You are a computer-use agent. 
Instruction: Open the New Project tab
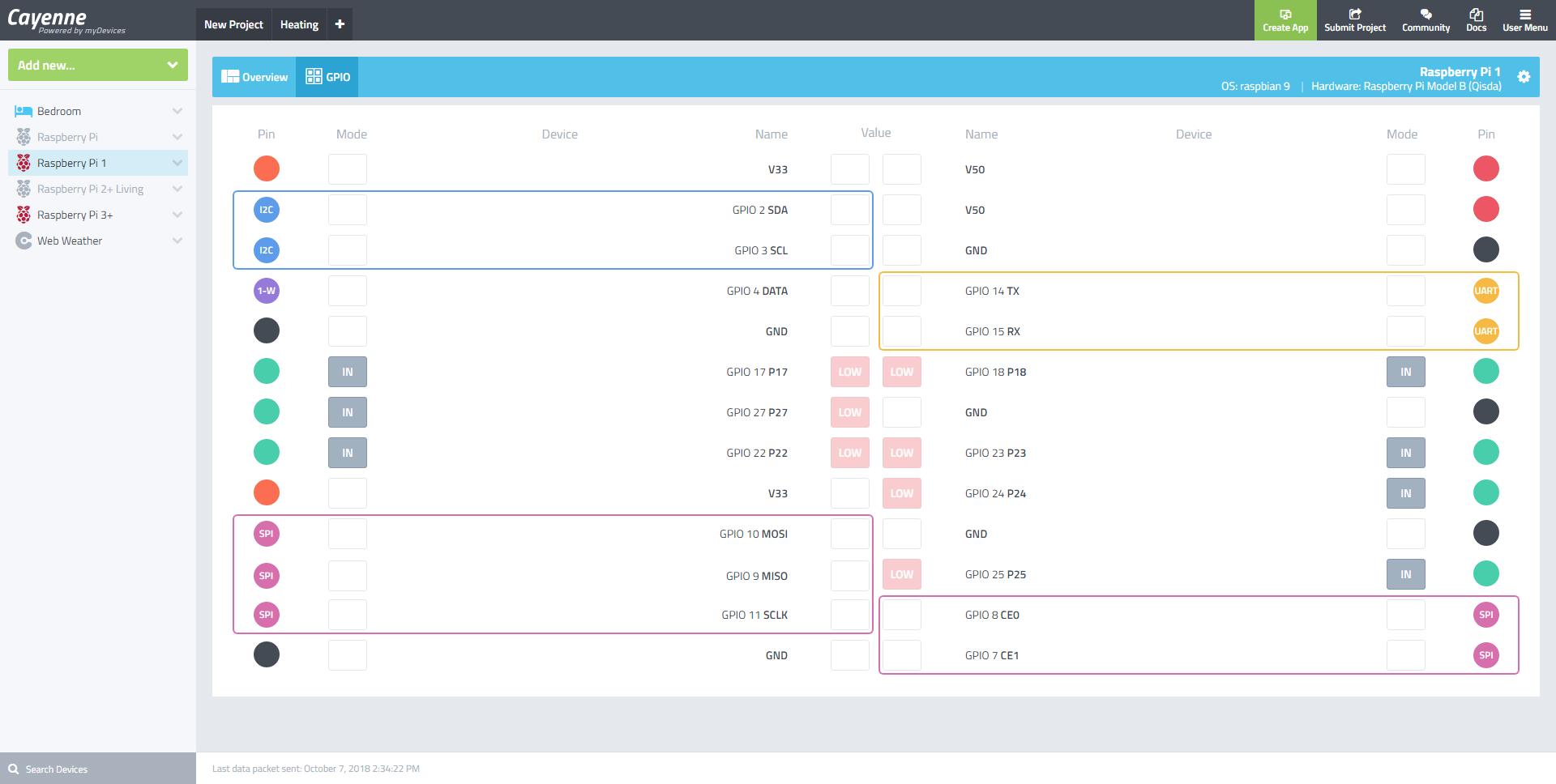pos(233,24)
